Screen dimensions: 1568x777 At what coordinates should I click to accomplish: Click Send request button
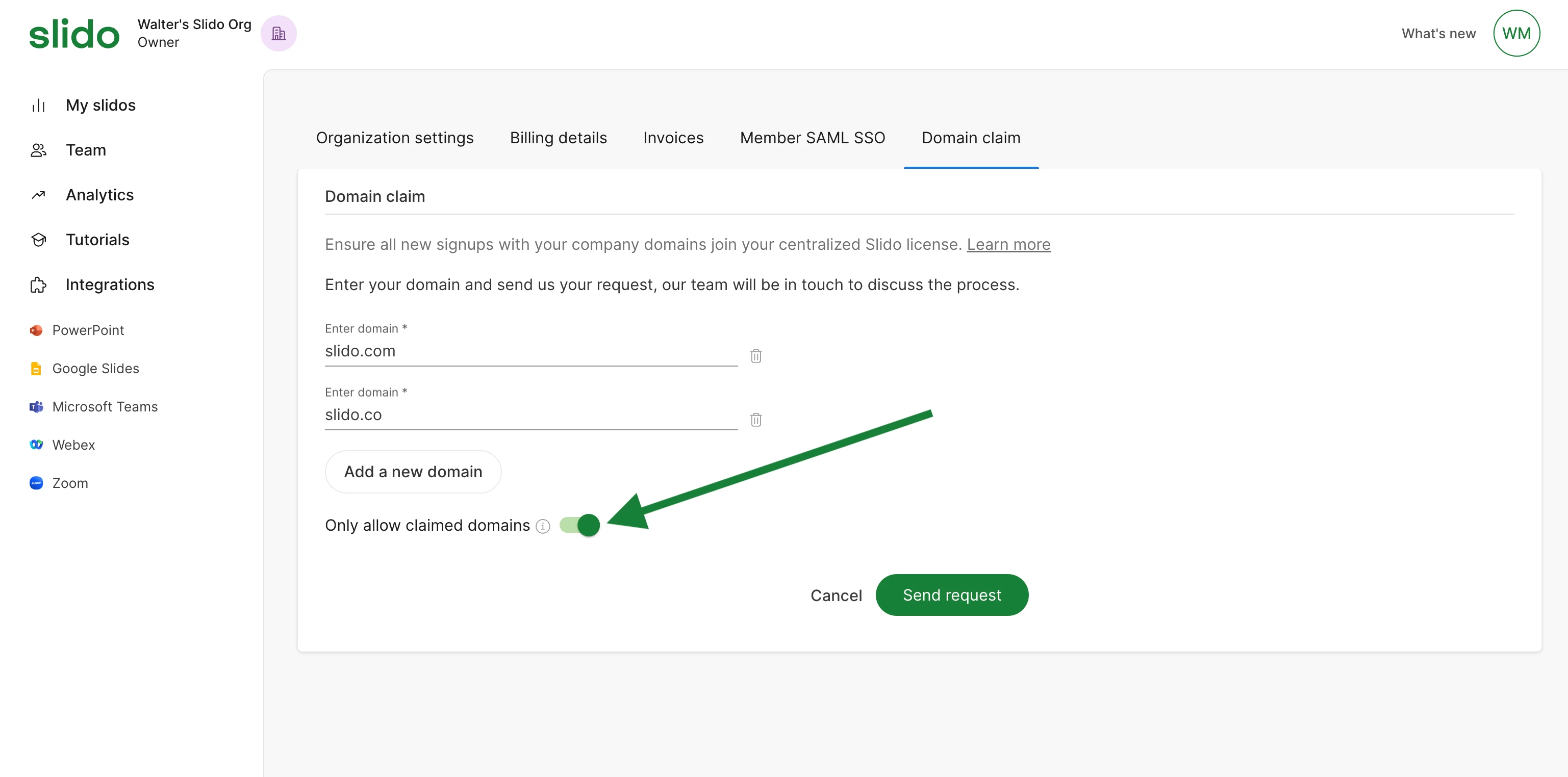tap(951, 595)
